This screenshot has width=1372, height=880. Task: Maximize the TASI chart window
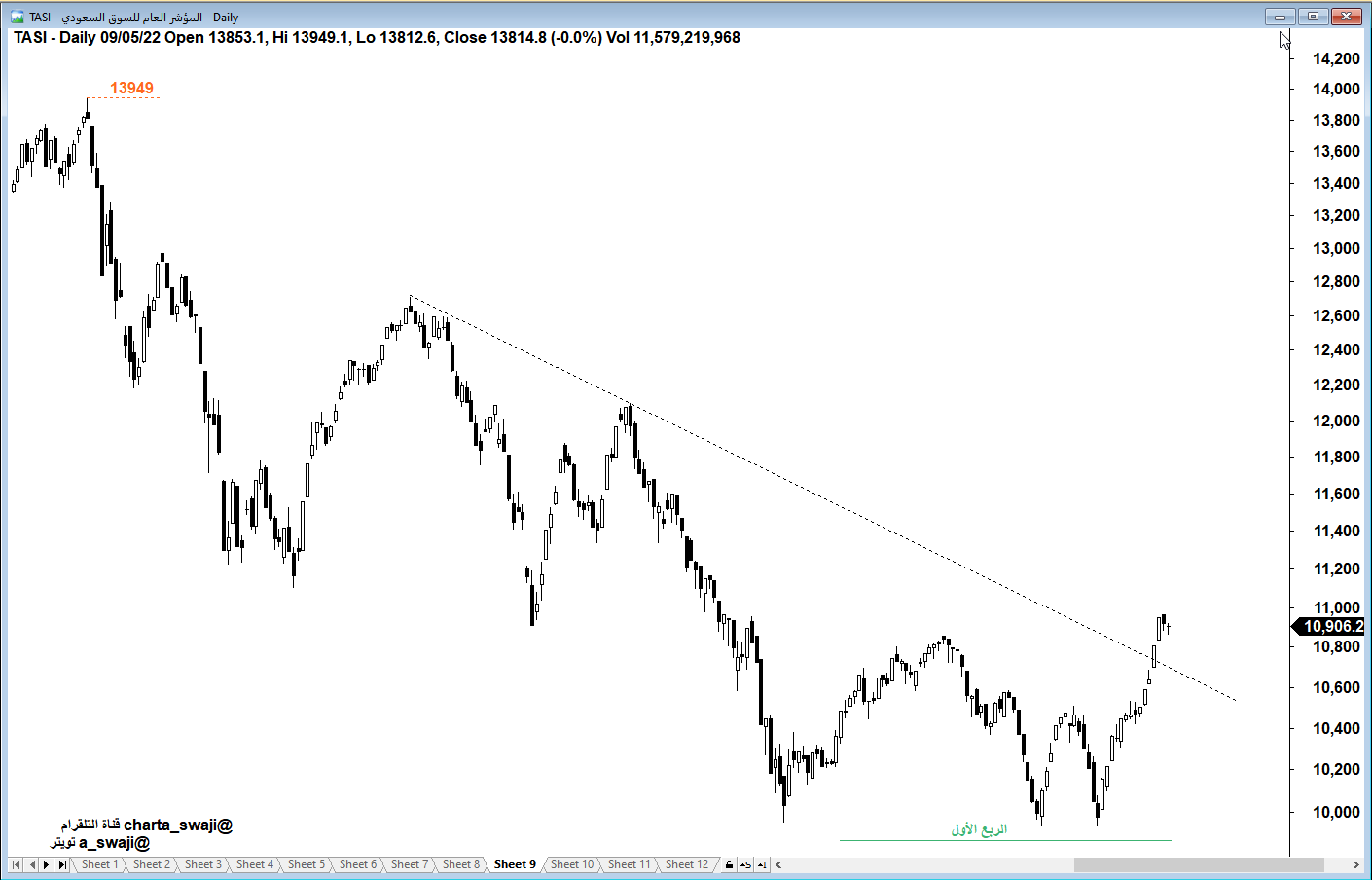tap(1313, 17)
